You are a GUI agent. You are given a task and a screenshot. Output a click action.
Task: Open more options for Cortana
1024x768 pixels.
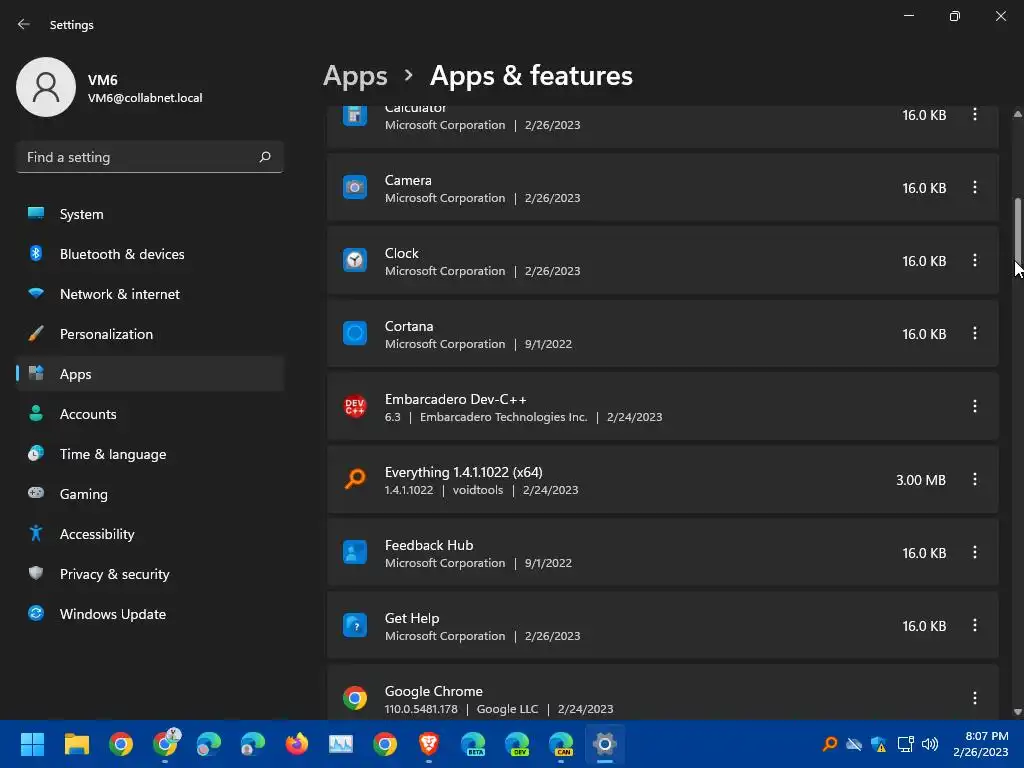974,334
